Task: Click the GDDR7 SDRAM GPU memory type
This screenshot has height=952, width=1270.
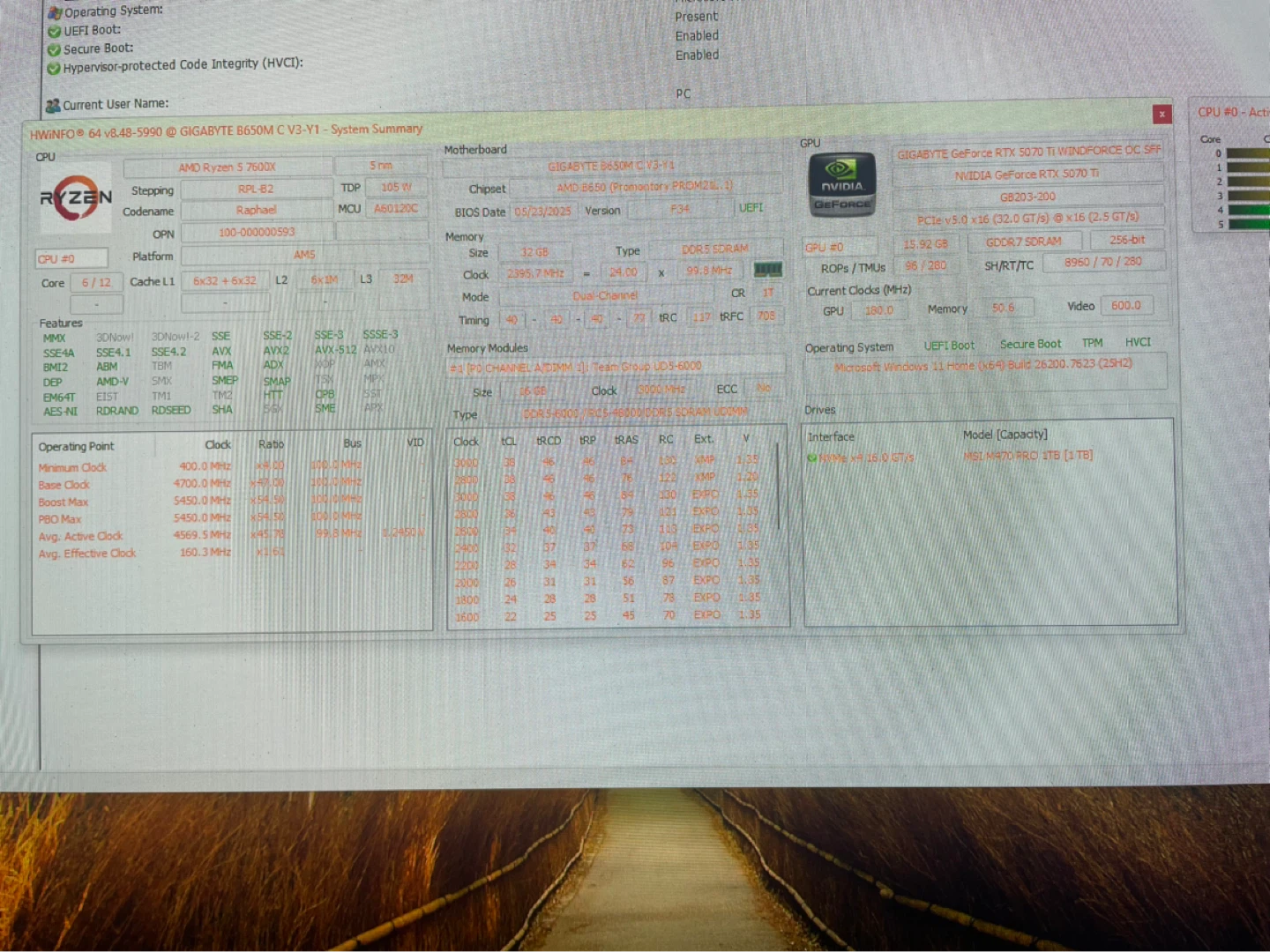Action: [1023, 242]
